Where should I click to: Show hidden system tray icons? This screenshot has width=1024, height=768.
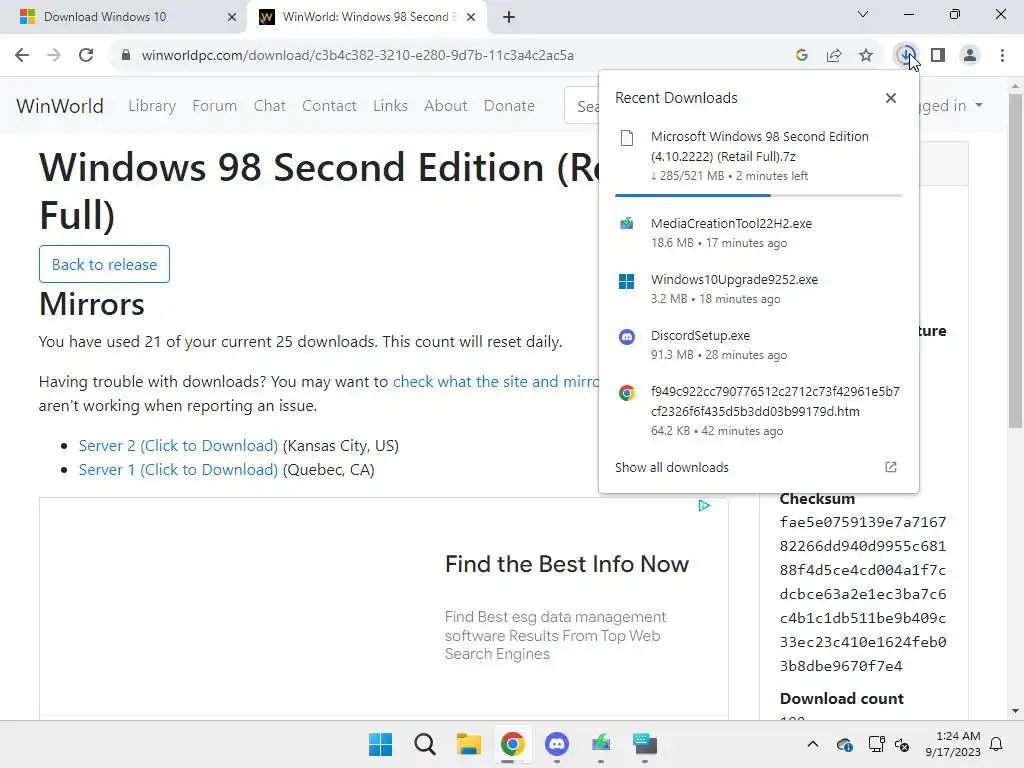point(812,744)
